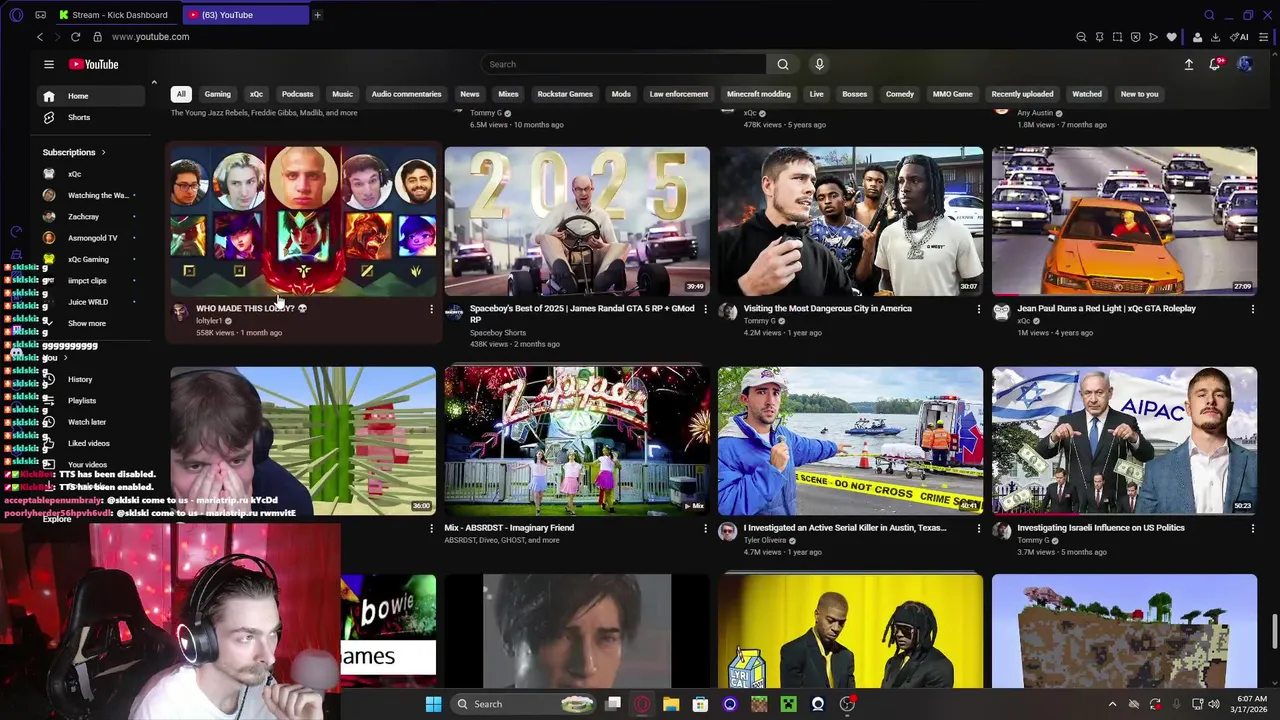Open the 2025 Spaceboy's Best of thumbnail

577,221
